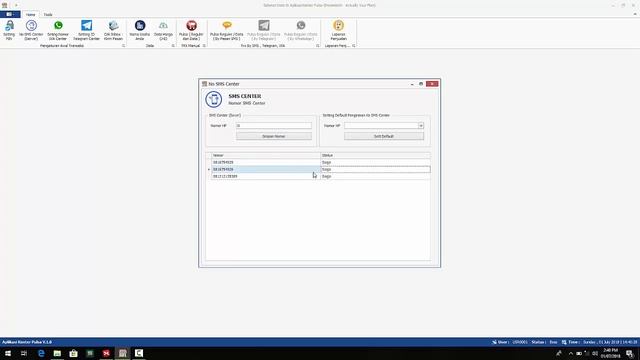This screenshot has height=360, width=640.
Task: Click the Simpan Nomor button
Action: point(273,136)
